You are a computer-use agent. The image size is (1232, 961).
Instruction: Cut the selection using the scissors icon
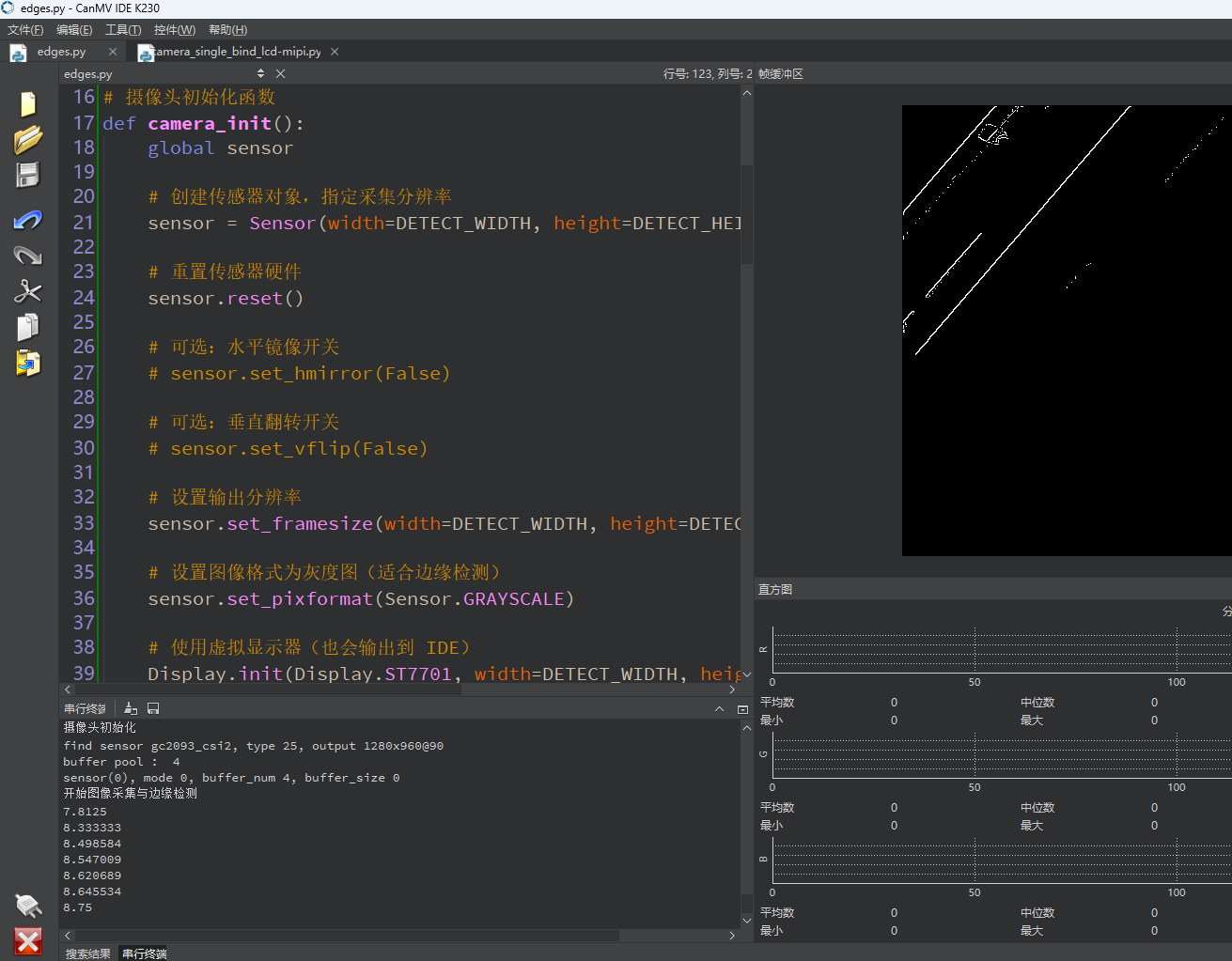[x=28, y=291]
